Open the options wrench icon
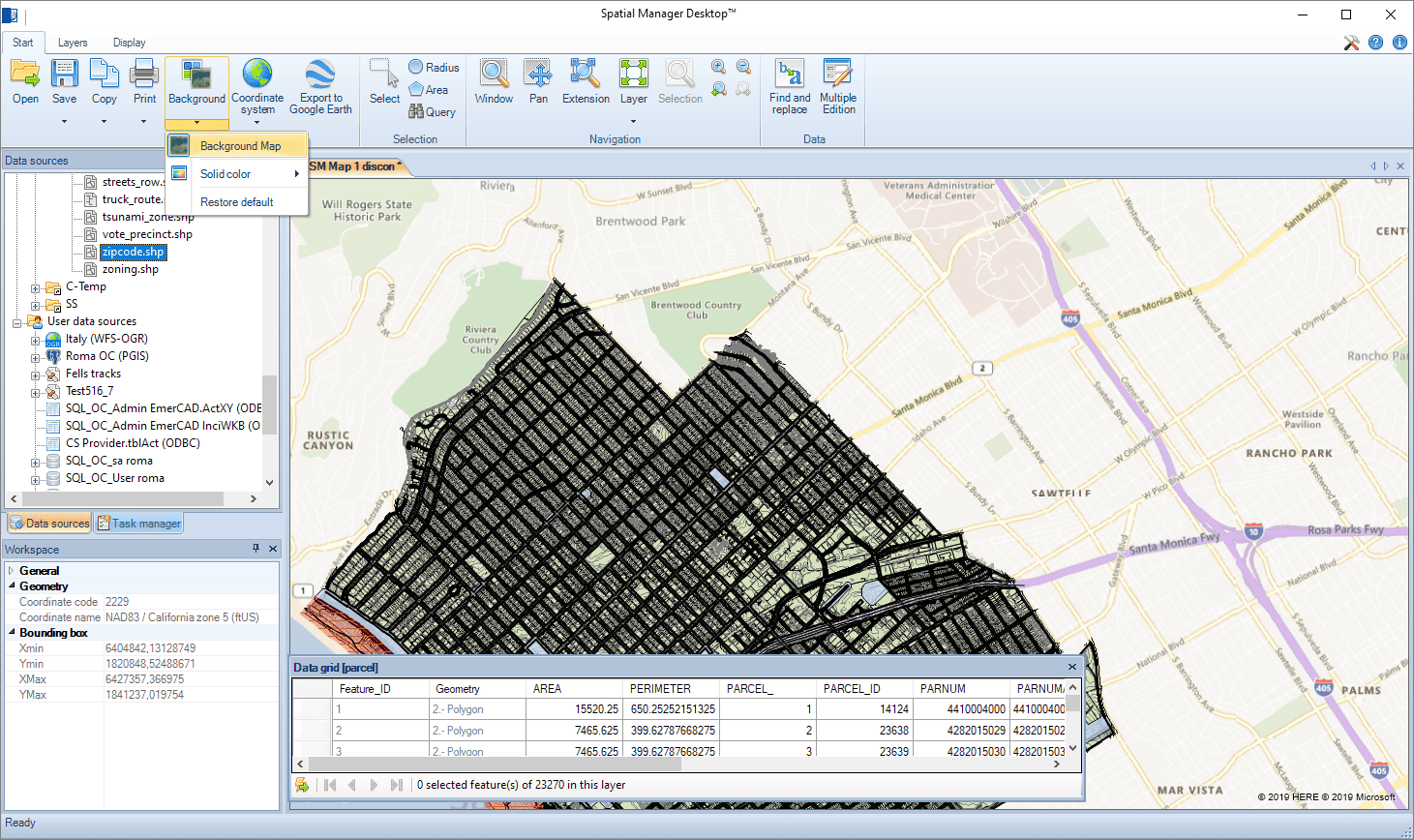The image size is (1414, 840). (x=1352, y=43)
